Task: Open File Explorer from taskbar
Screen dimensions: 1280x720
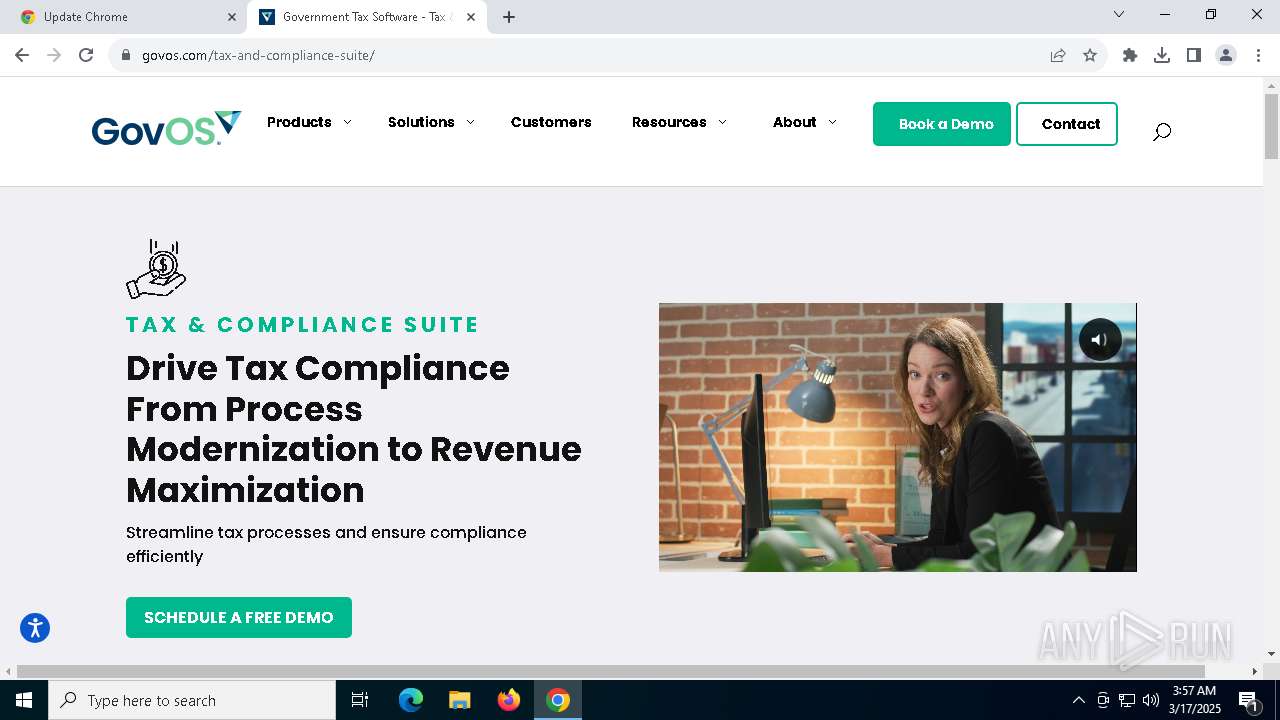Action: [x=459, y=700]
